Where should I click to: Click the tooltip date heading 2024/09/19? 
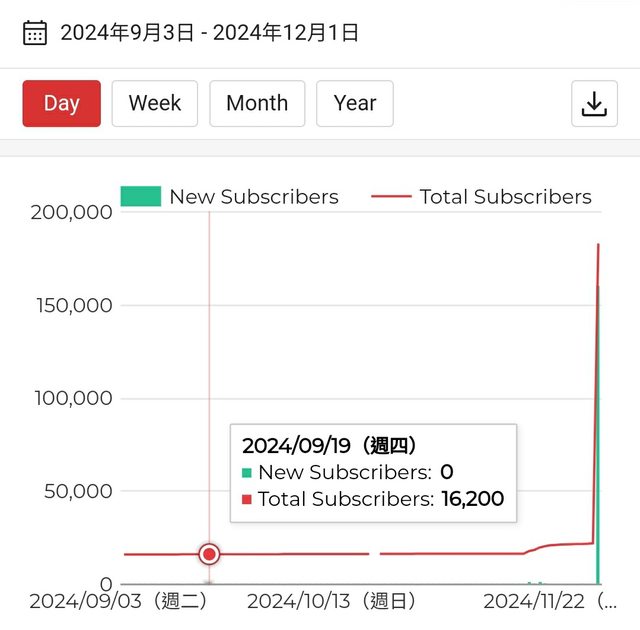pos(329,445)
